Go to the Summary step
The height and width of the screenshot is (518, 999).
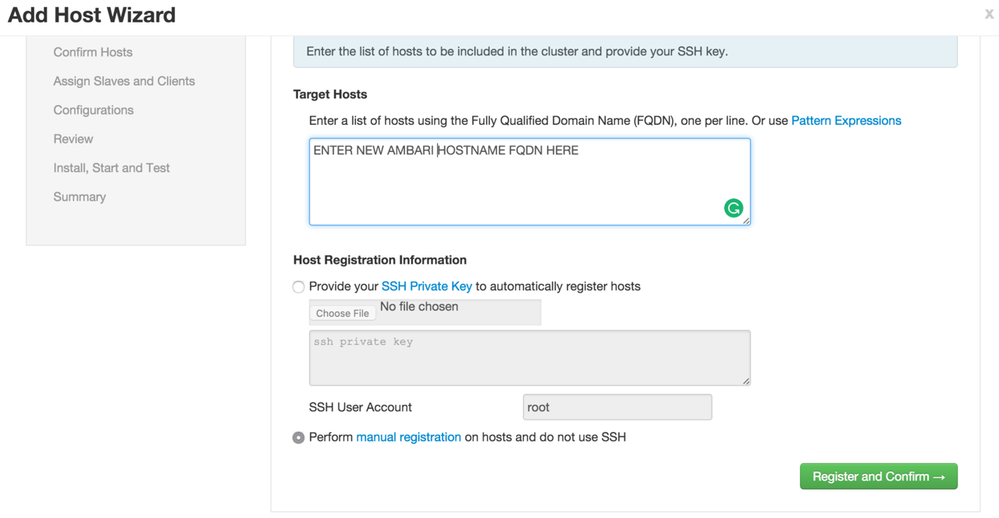[79, 197]
